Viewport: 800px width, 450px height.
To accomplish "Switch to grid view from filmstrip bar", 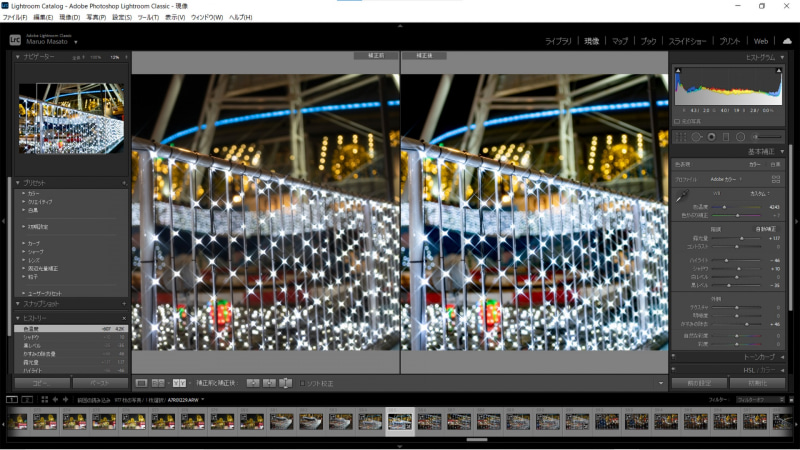I will 44,399.
